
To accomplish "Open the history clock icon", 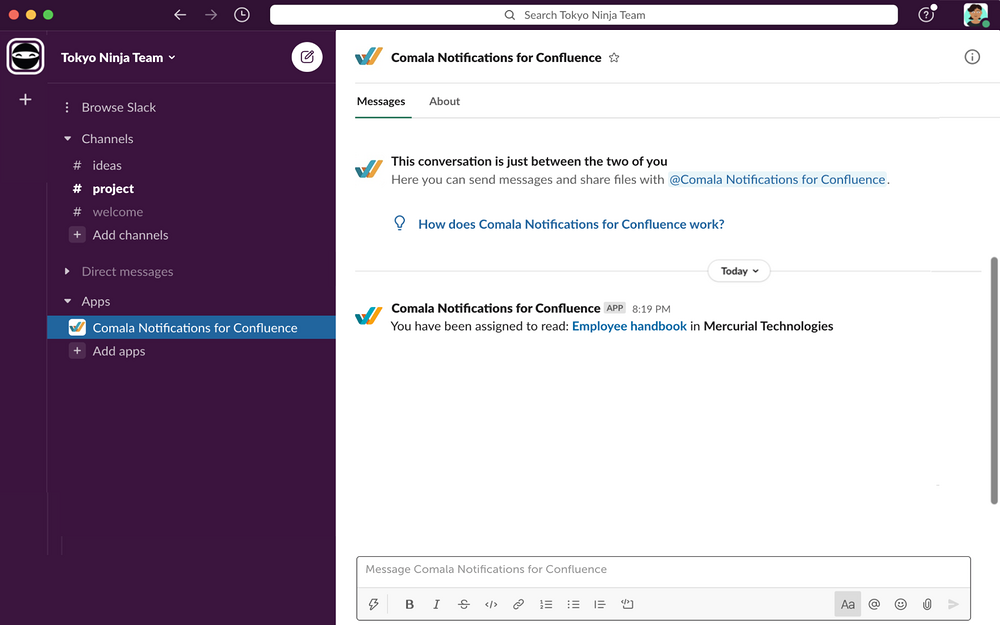I will tap(242, 15).
